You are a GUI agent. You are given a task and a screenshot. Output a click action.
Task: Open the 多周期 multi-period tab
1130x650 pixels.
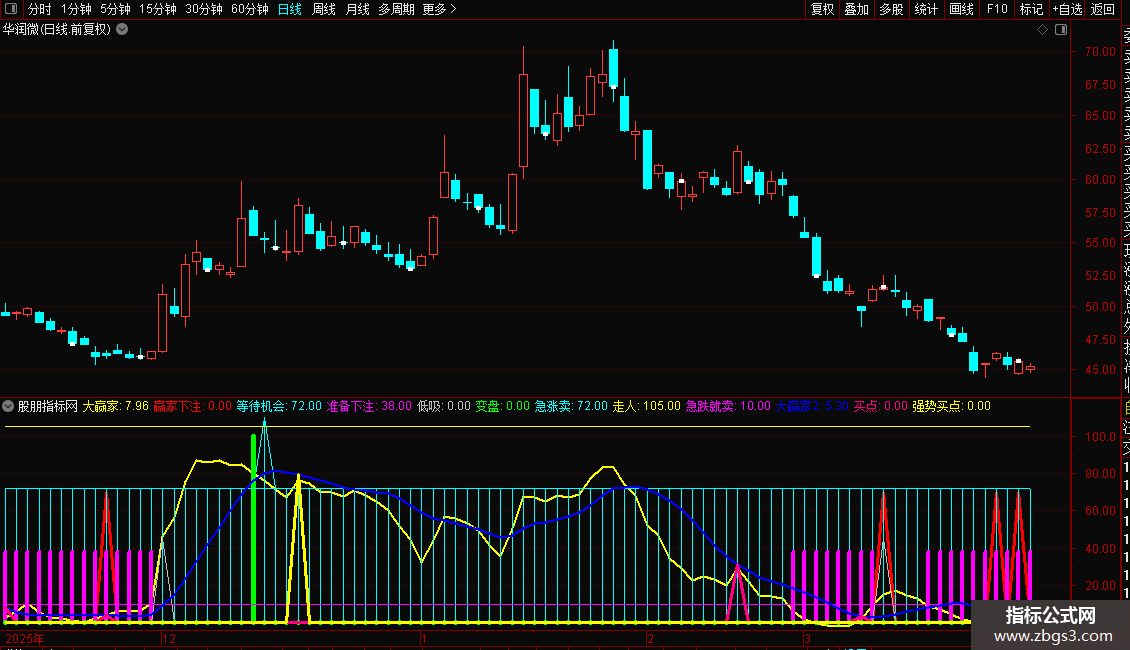click(x=395, y=9)
